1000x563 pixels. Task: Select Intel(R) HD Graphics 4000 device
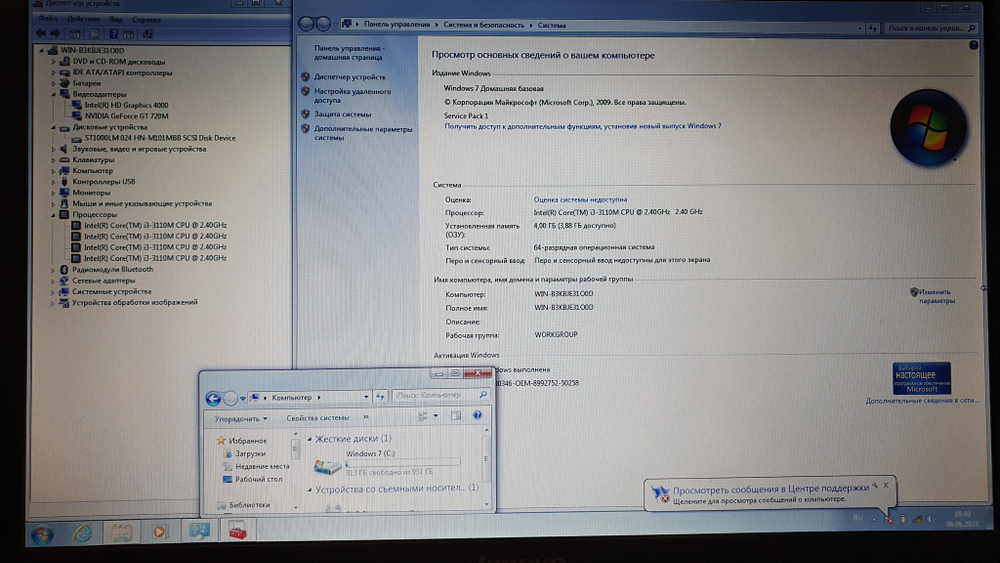[x=126, y=105]
